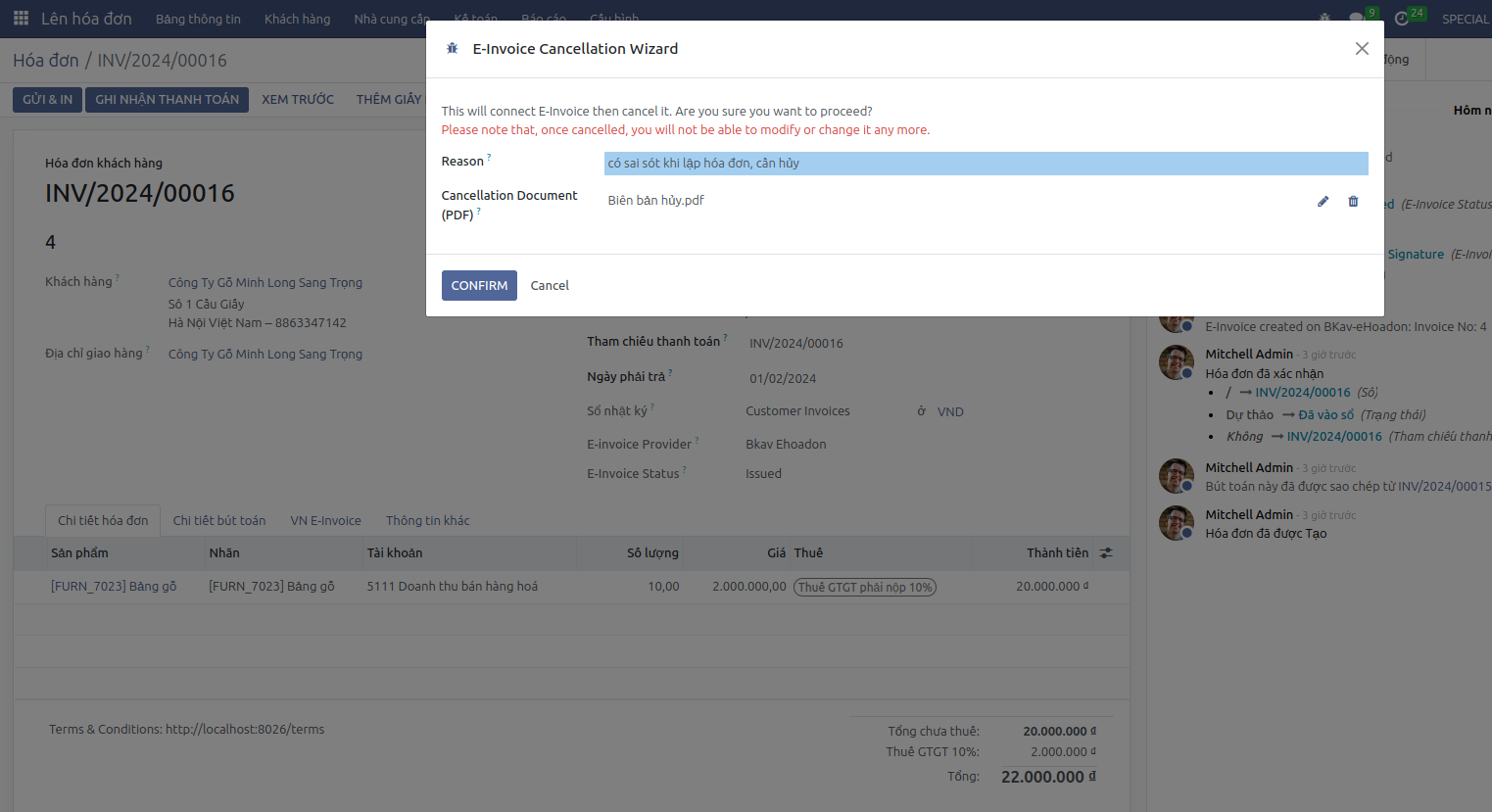Screen dimensions: 1492x812
Task: Open optional columns icon in invoice lines table
Action: 1108,552
